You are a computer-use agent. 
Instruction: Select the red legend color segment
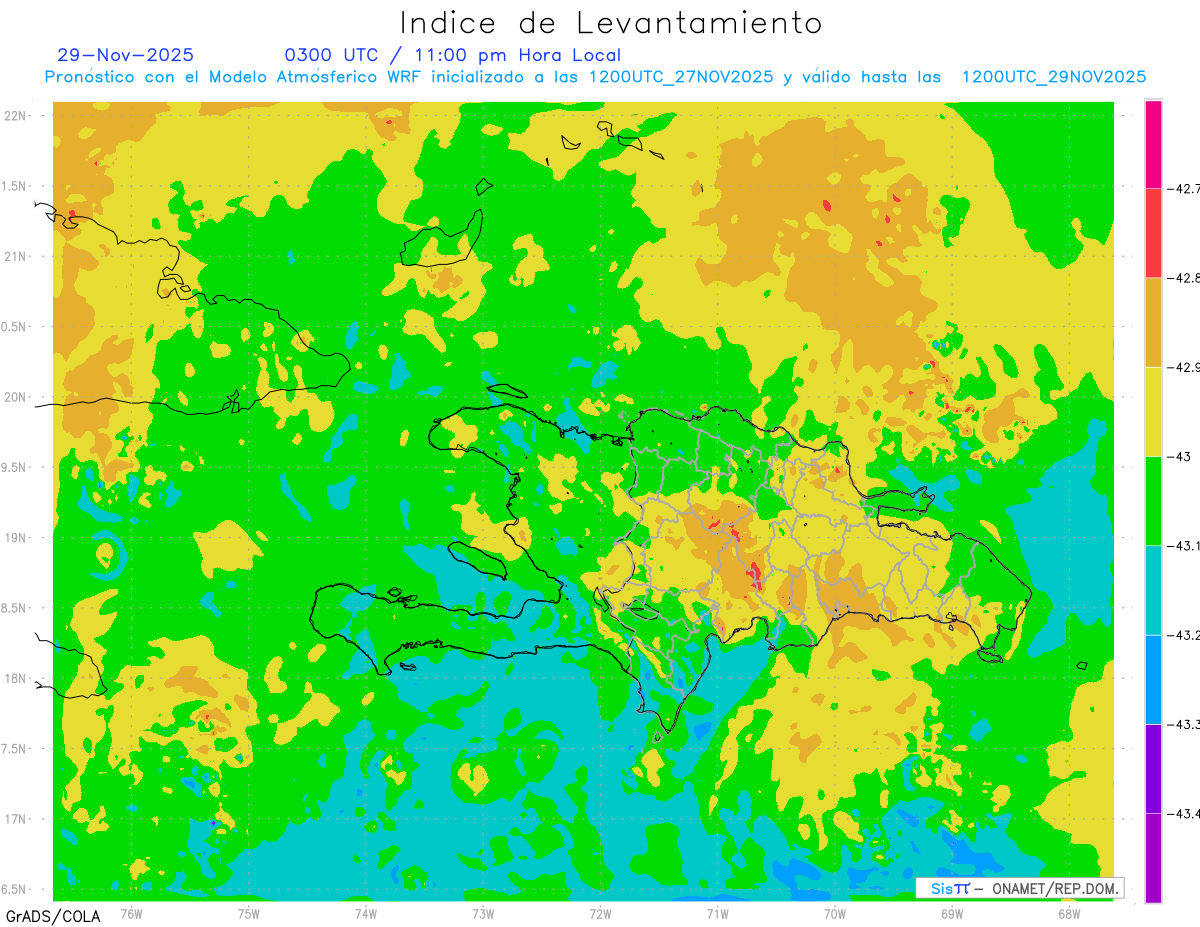(1153, 233)
